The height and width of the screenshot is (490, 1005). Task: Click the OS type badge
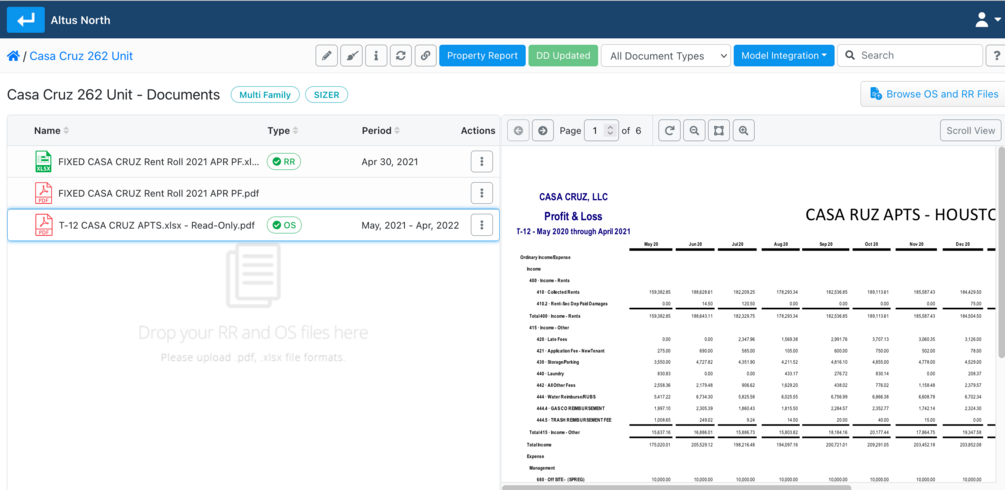tap(284, 225)
